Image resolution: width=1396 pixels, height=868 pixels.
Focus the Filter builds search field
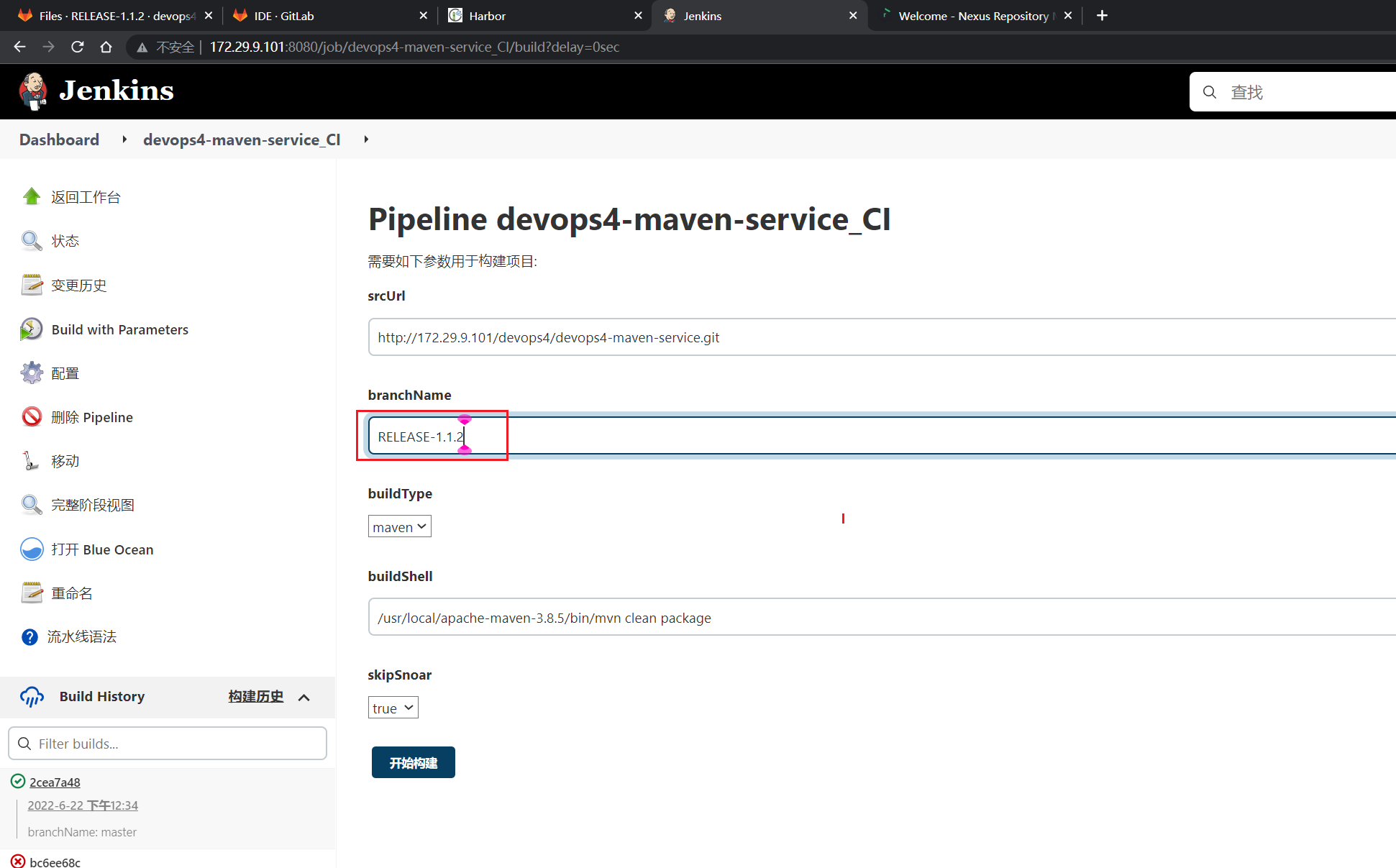[168, 743]
